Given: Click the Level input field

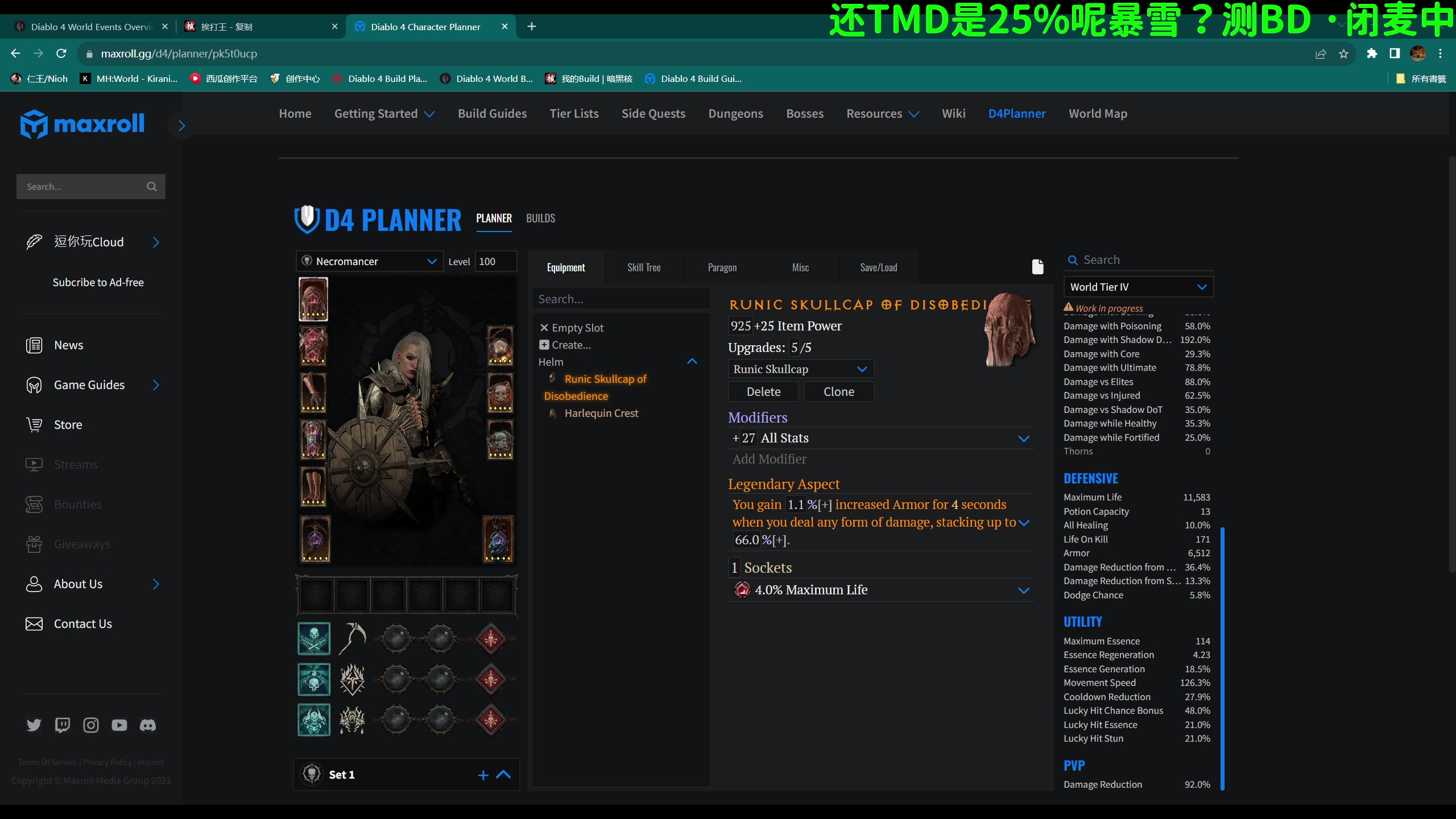Looking at the screenshot, I should click(x=496, y=261).
